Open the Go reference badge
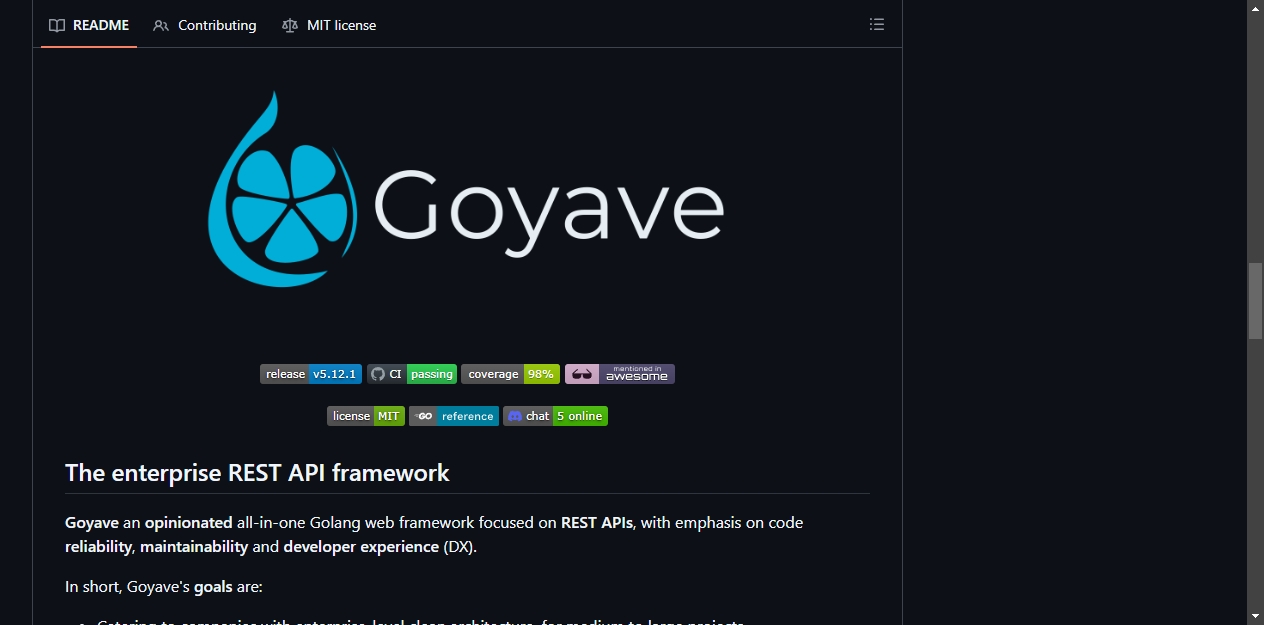 click(x=454, y=416)
